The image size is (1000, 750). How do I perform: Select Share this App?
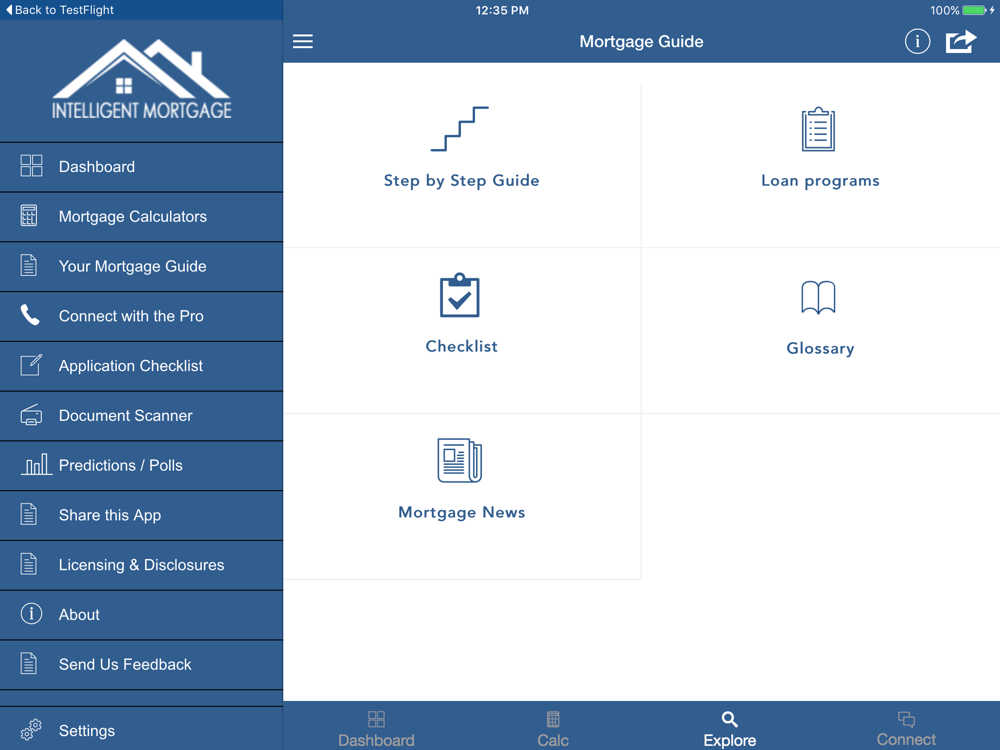(x=142, y=515)
